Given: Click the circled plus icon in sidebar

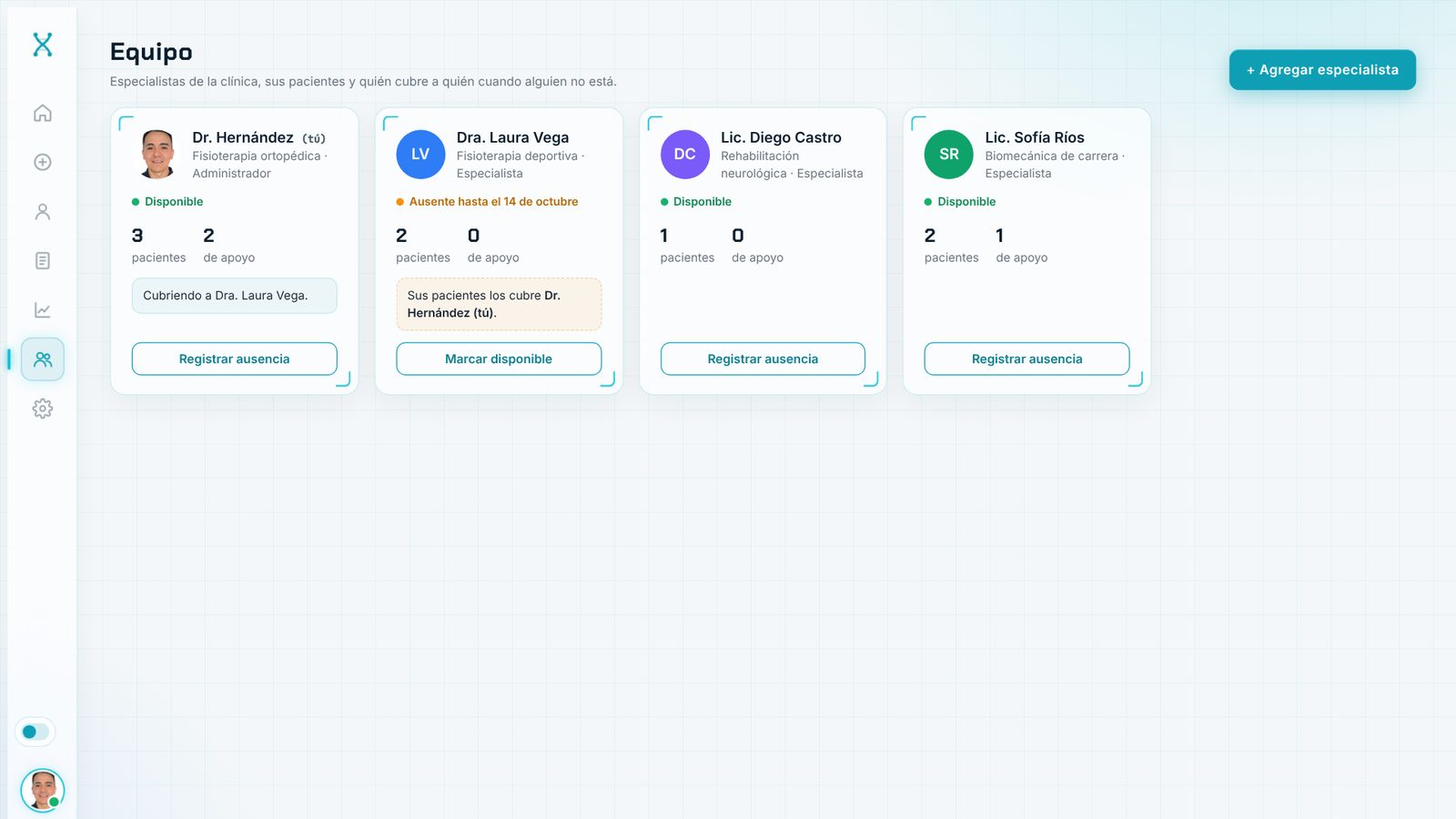Looking at the screenshot, I should click(x=43, y=162).
